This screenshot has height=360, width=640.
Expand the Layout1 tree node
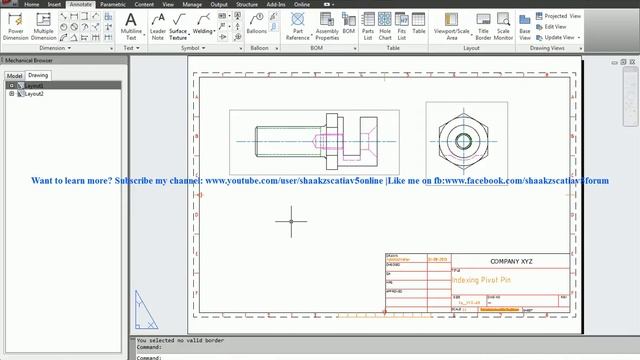click(x=11, y=85)
